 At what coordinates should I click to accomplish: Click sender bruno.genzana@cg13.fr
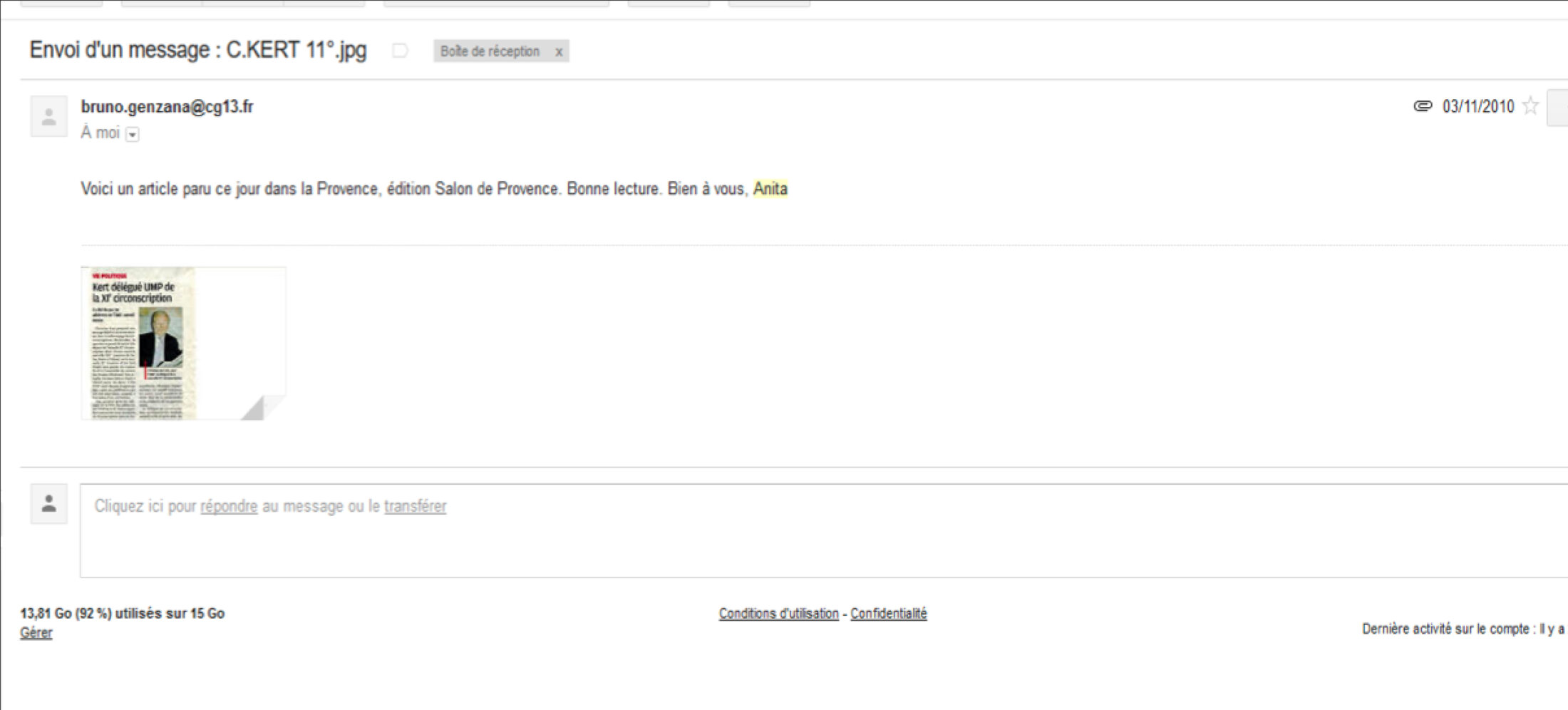click(x=167, y=107)
